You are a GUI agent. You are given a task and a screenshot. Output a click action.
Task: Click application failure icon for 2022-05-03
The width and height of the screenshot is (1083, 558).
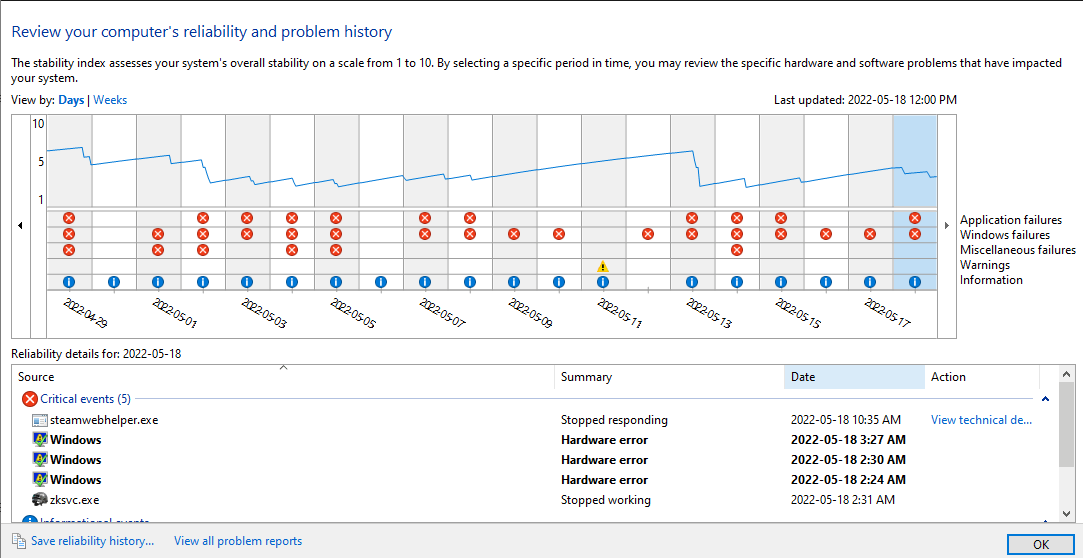pyautogui.click(x=247, y=218)
